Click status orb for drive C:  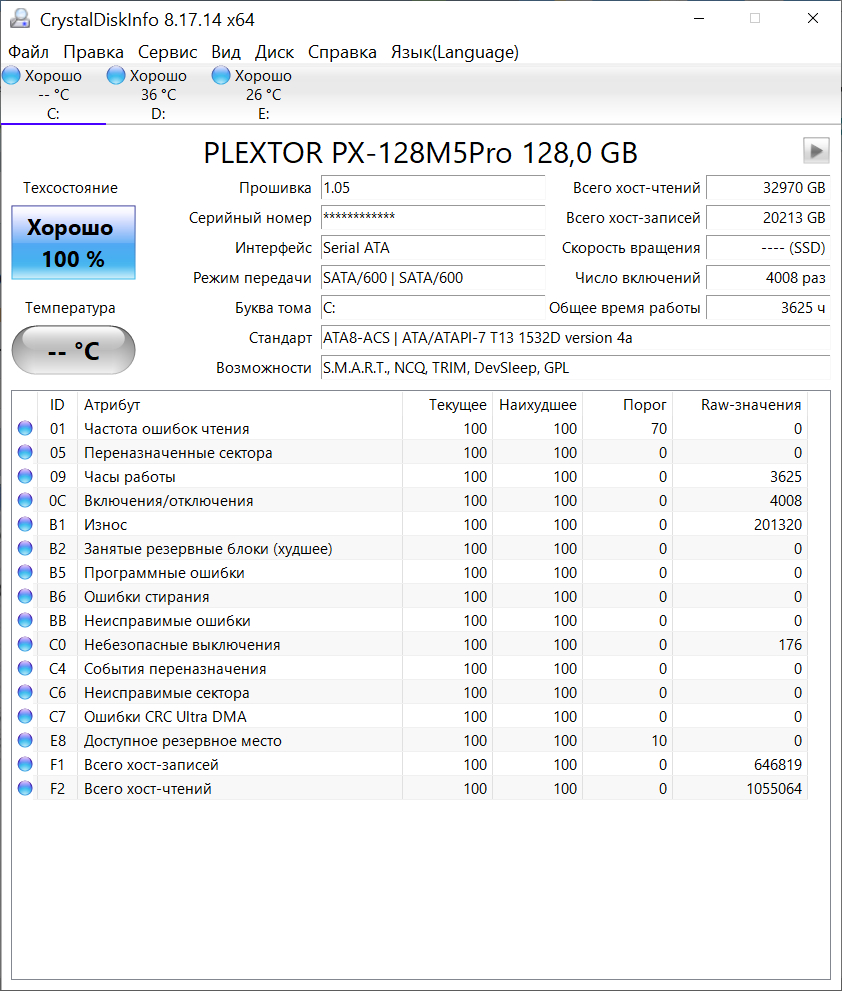pyautogui.click(x=11, y=76)
